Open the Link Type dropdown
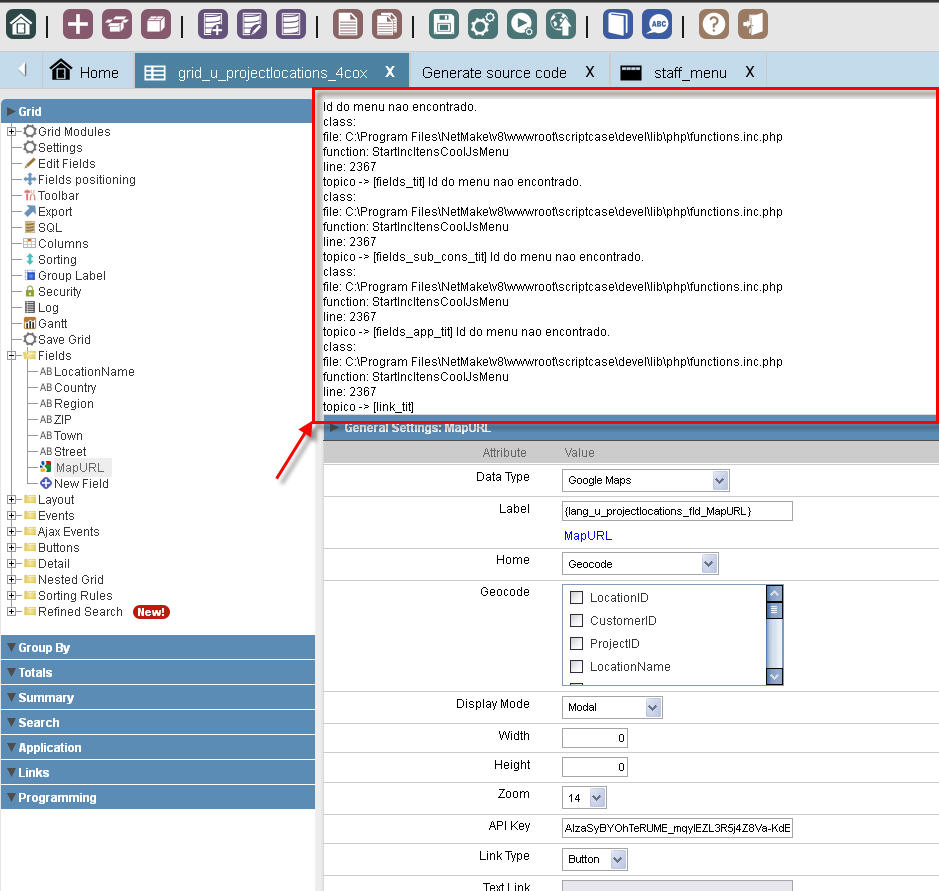The image size is (939, 891). (595, 859)
